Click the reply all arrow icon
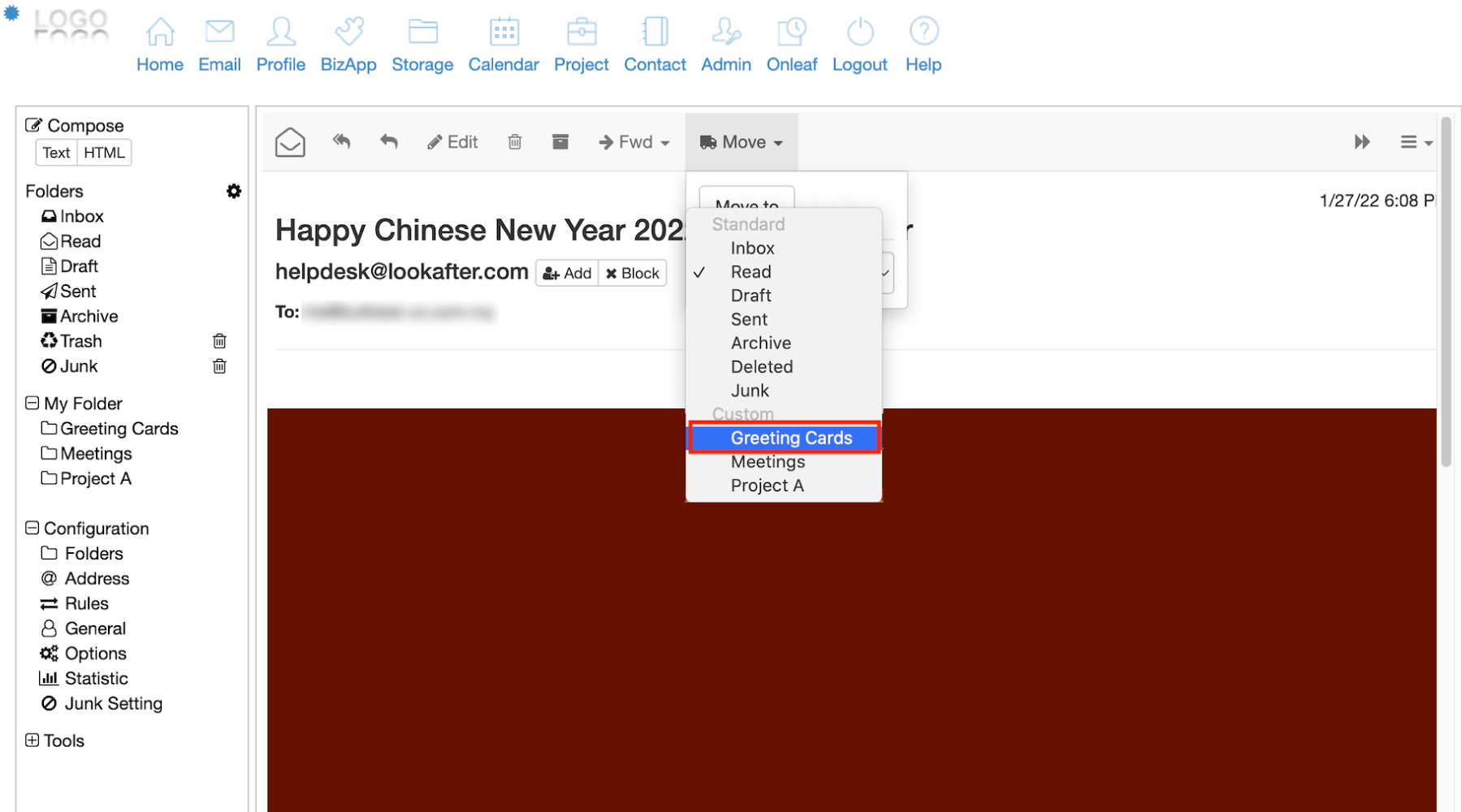 [x=341, y=142]
